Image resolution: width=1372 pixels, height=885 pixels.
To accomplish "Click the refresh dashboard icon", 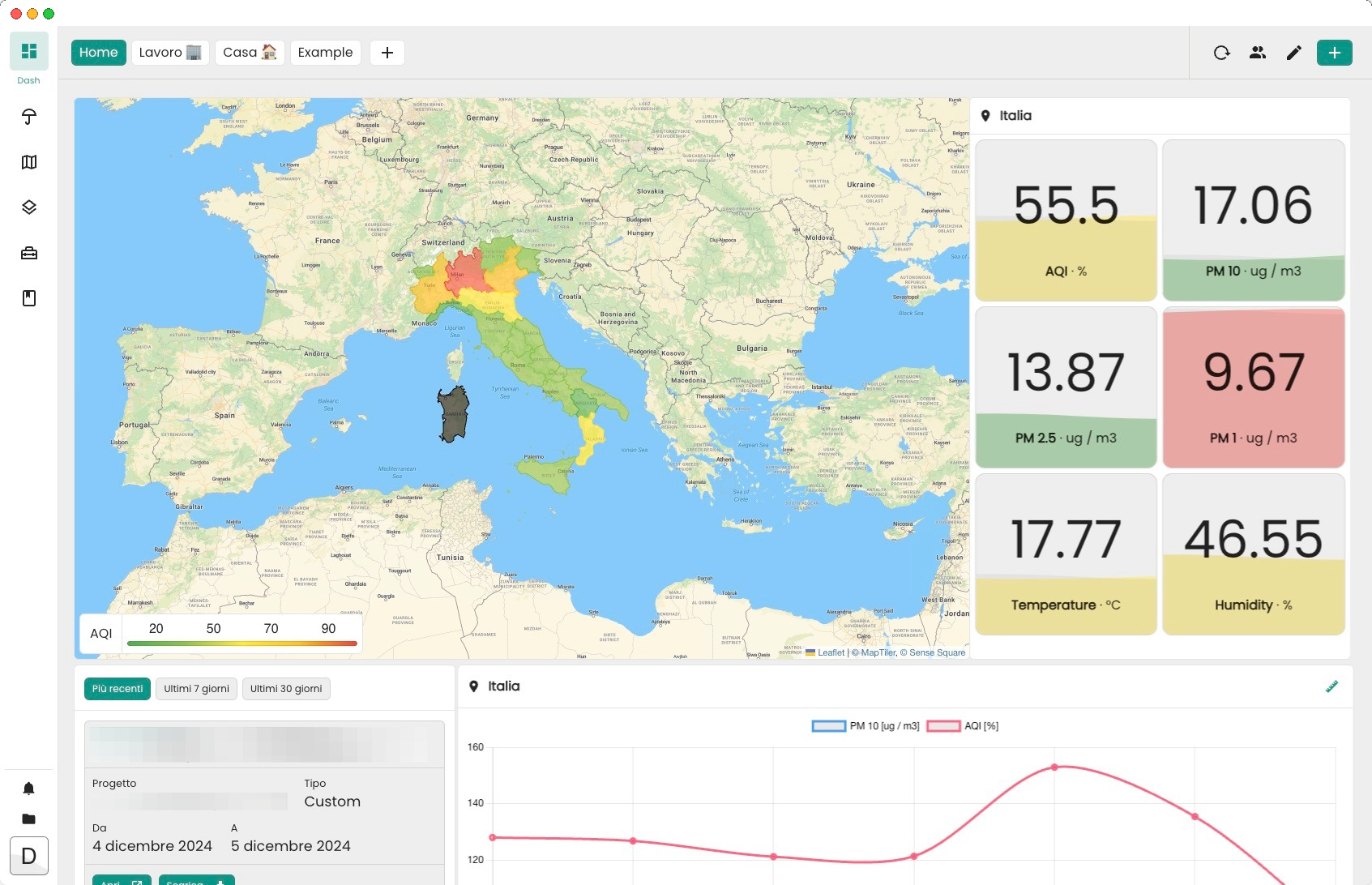I will [1221, 53].
